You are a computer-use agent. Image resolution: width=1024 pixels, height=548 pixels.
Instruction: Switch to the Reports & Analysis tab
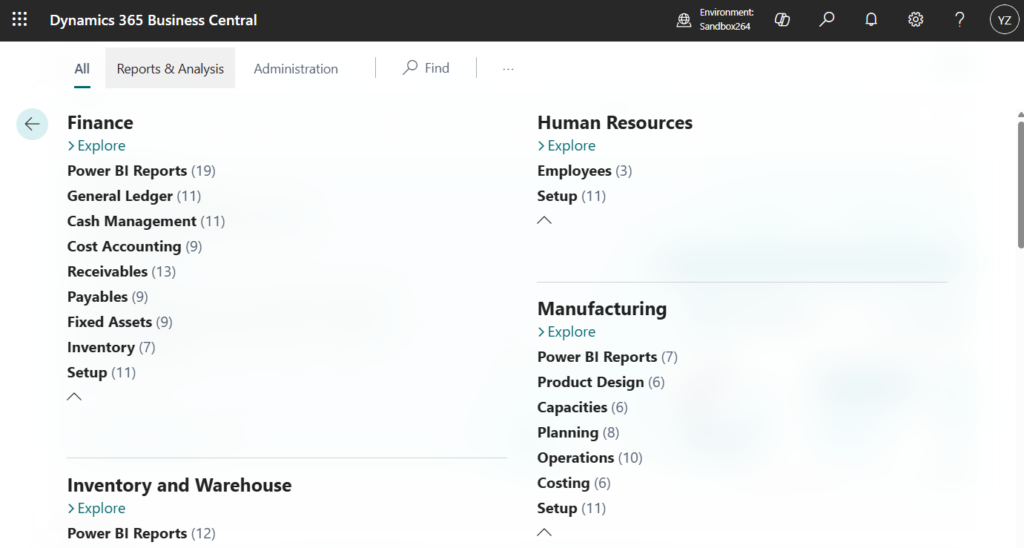(170, 69)
